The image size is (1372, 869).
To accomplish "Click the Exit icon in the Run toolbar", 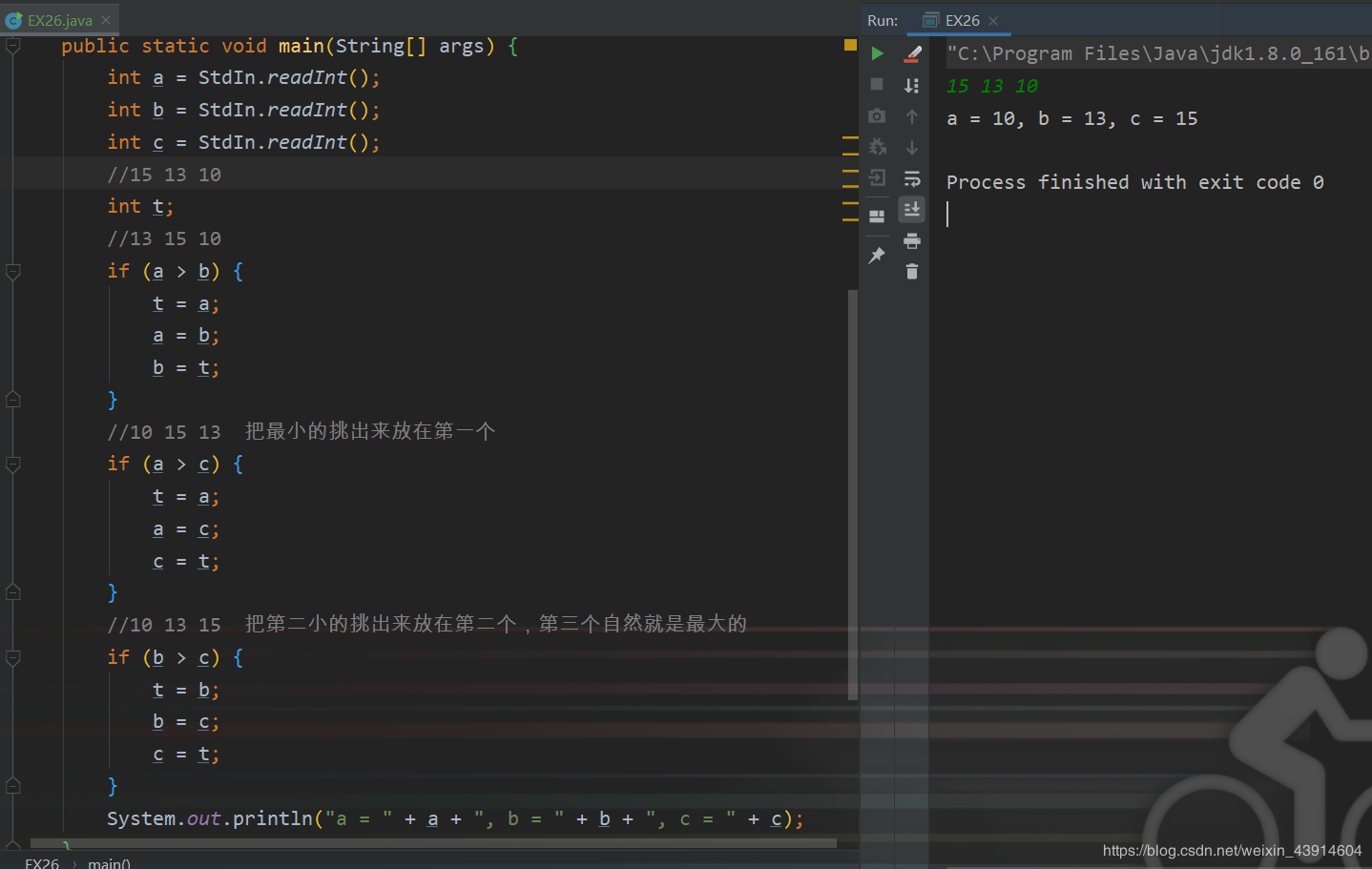I will coord(877,178).
